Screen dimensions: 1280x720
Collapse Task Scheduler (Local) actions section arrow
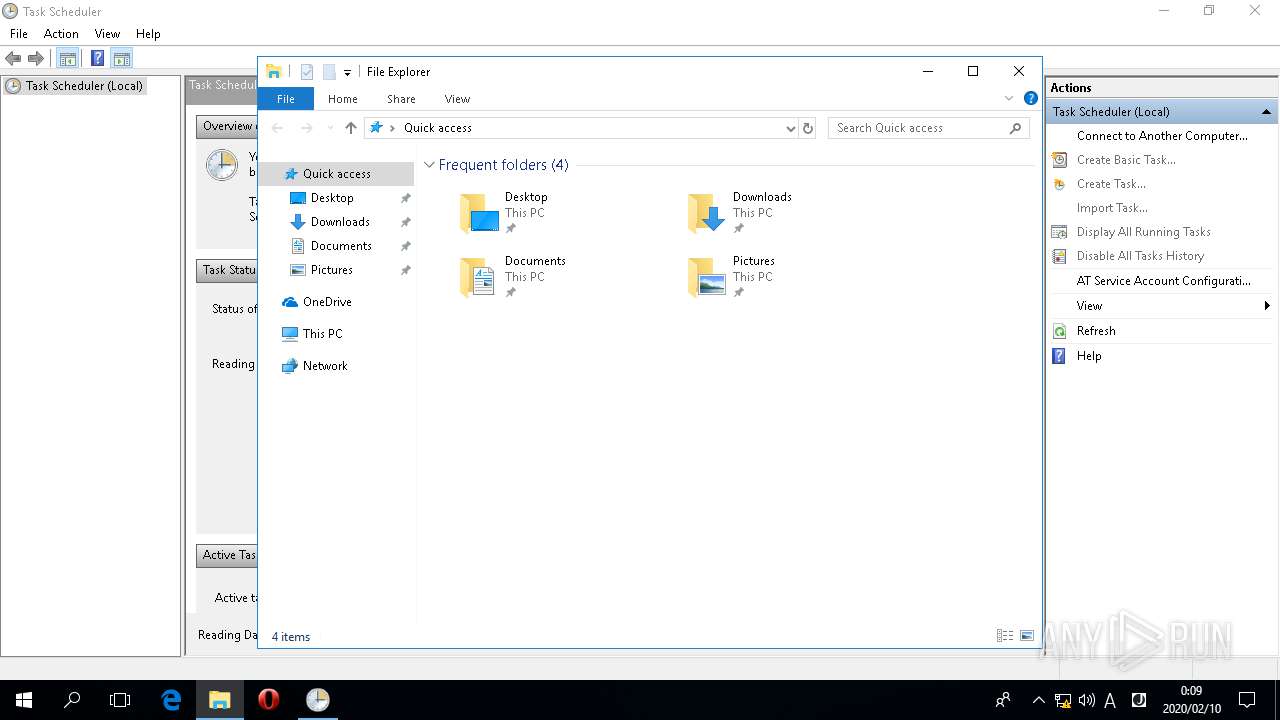1266,112
